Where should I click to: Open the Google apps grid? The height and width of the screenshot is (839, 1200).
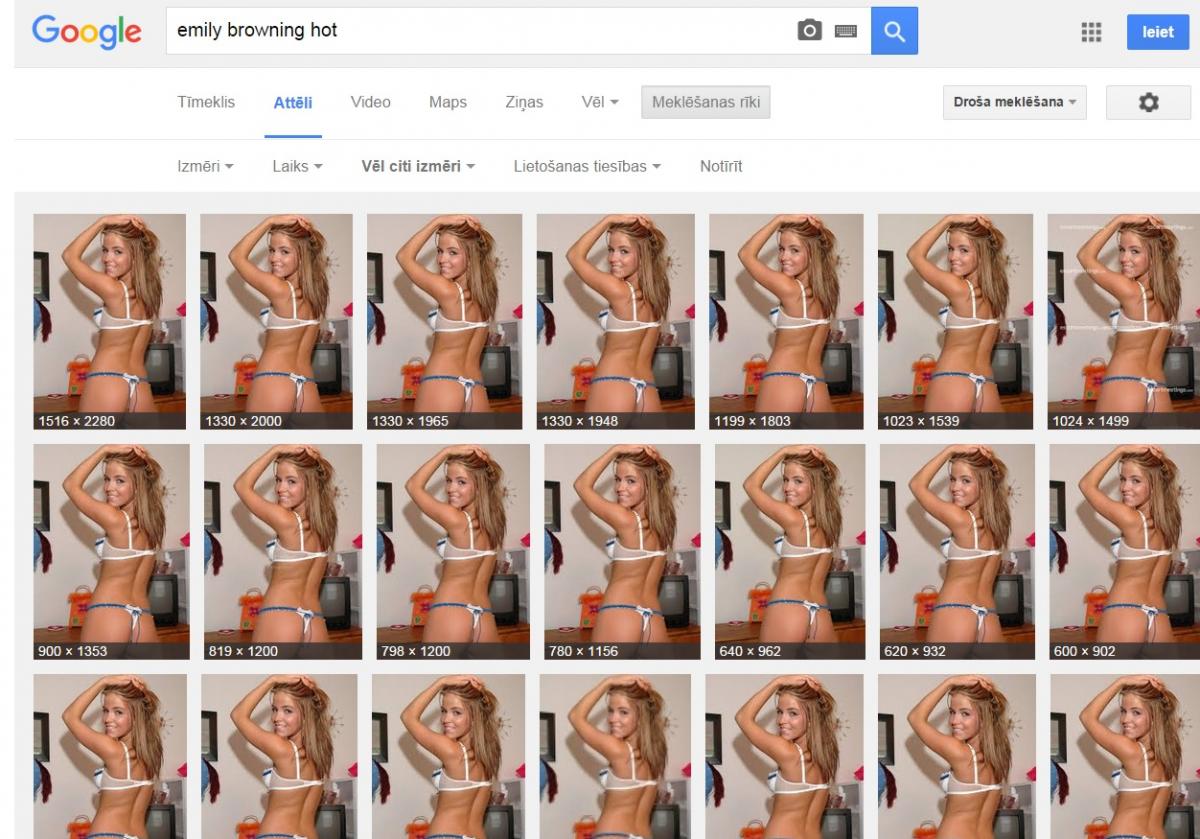[1091, 32]
